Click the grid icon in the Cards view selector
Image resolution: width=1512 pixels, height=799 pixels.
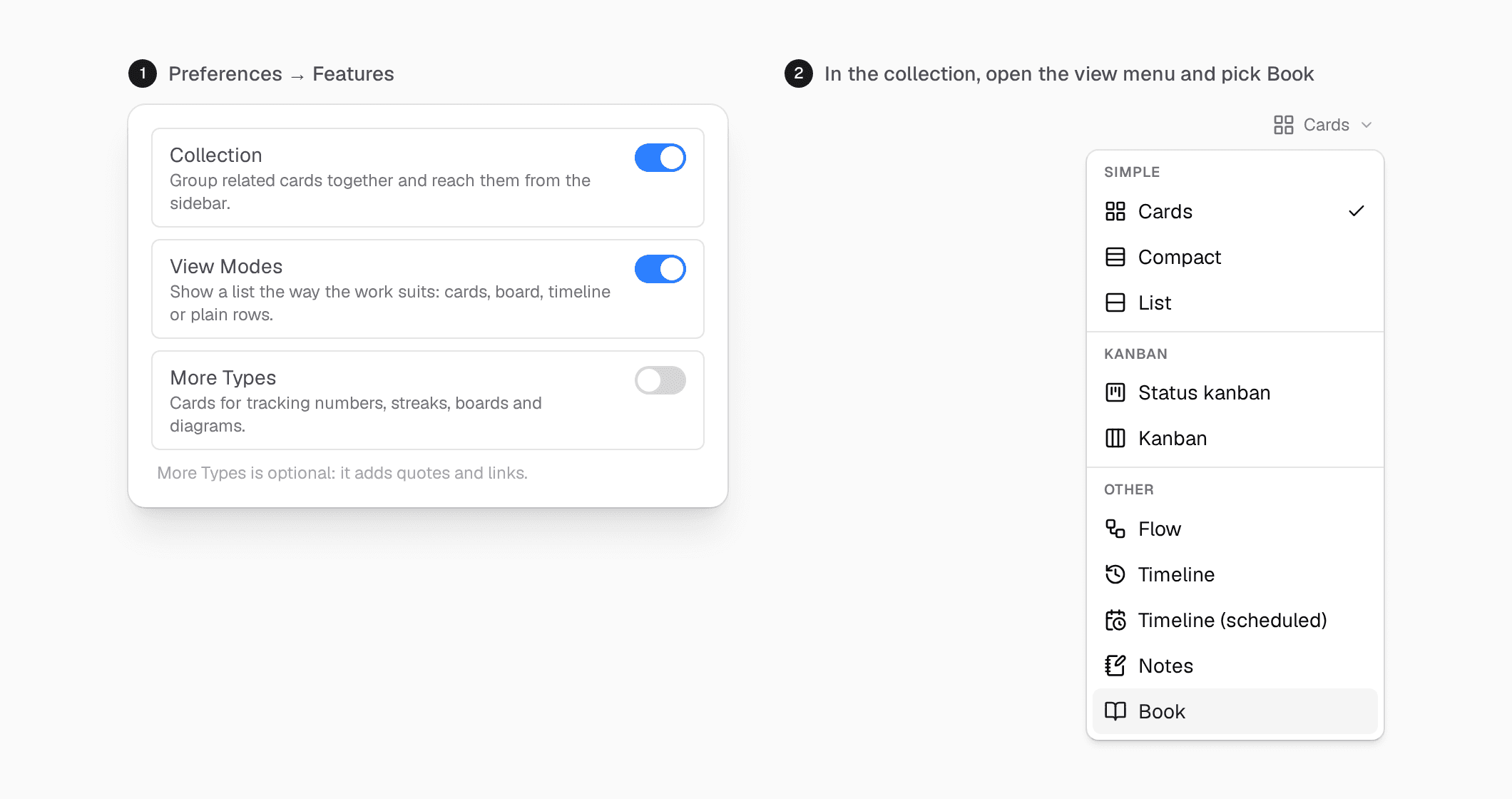pos(1283,125)
